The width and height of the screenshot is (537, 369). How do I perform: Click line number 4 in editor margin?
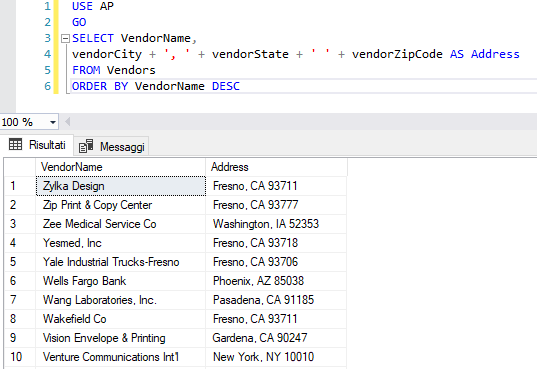[x=48, y=54]
